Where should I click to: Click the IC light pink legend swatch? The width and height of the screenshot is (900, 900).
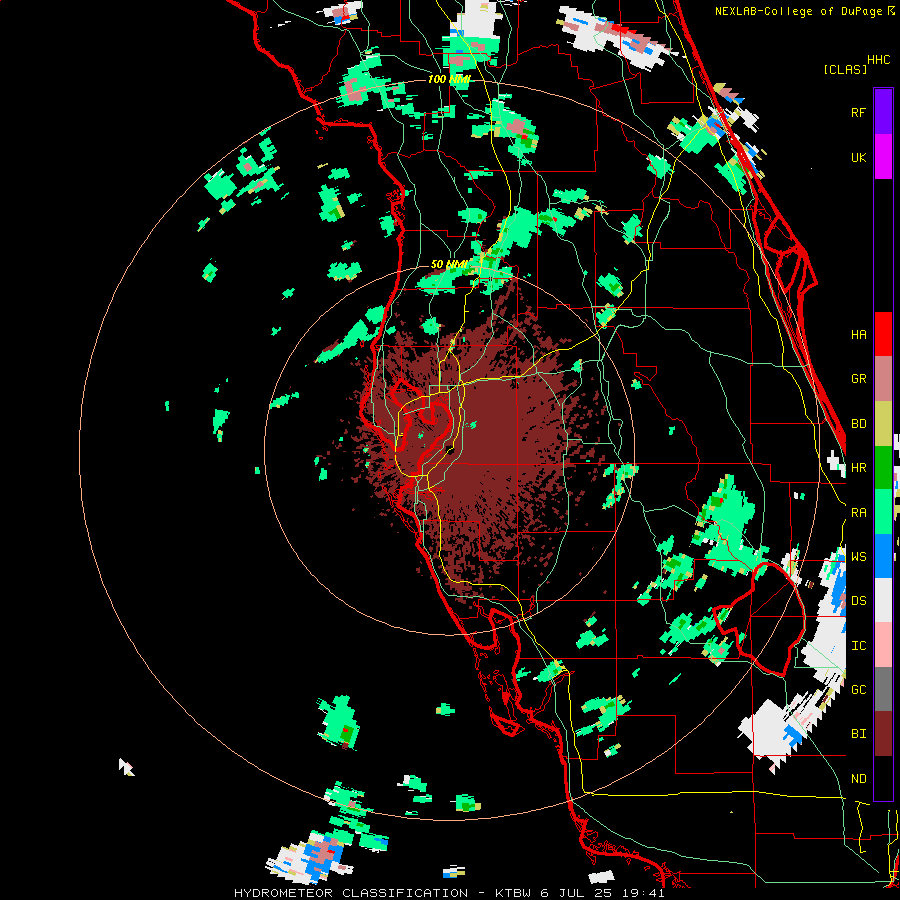883,645
